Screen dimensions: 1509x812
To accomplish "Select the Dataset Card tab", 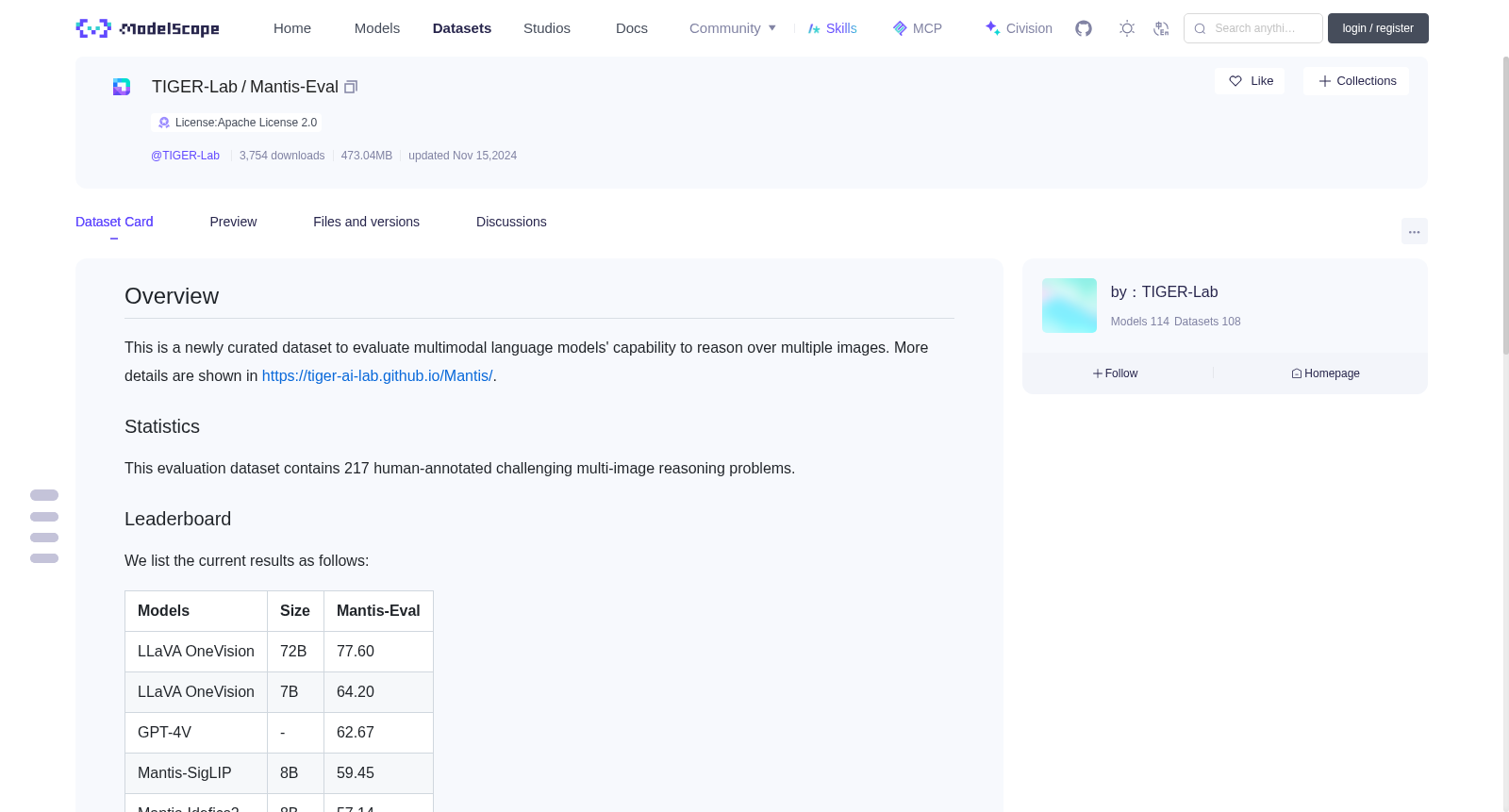I will click(114, 222).
